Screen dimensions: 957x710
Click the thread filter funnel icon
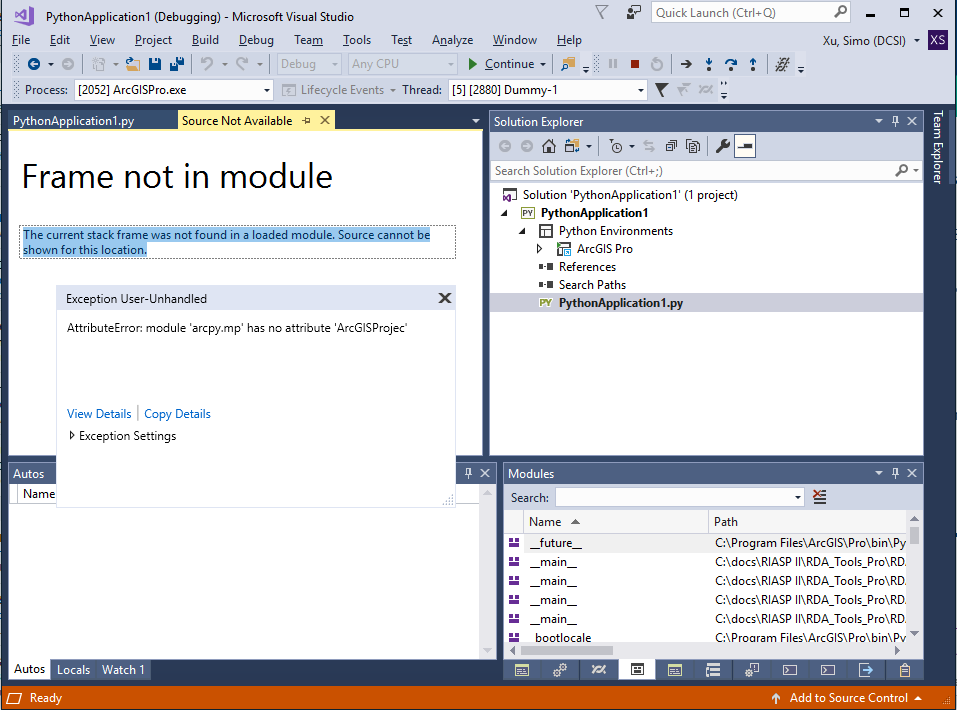661,90
